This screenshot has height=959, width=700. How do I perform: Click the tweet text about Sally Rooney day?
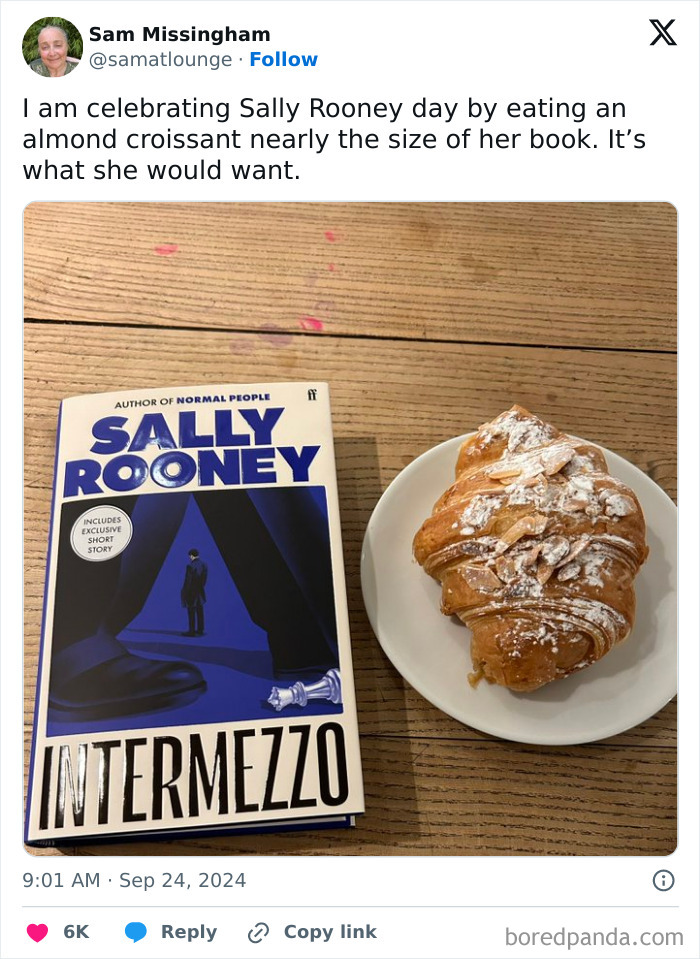pyautogui.click(x=334, y=139)
